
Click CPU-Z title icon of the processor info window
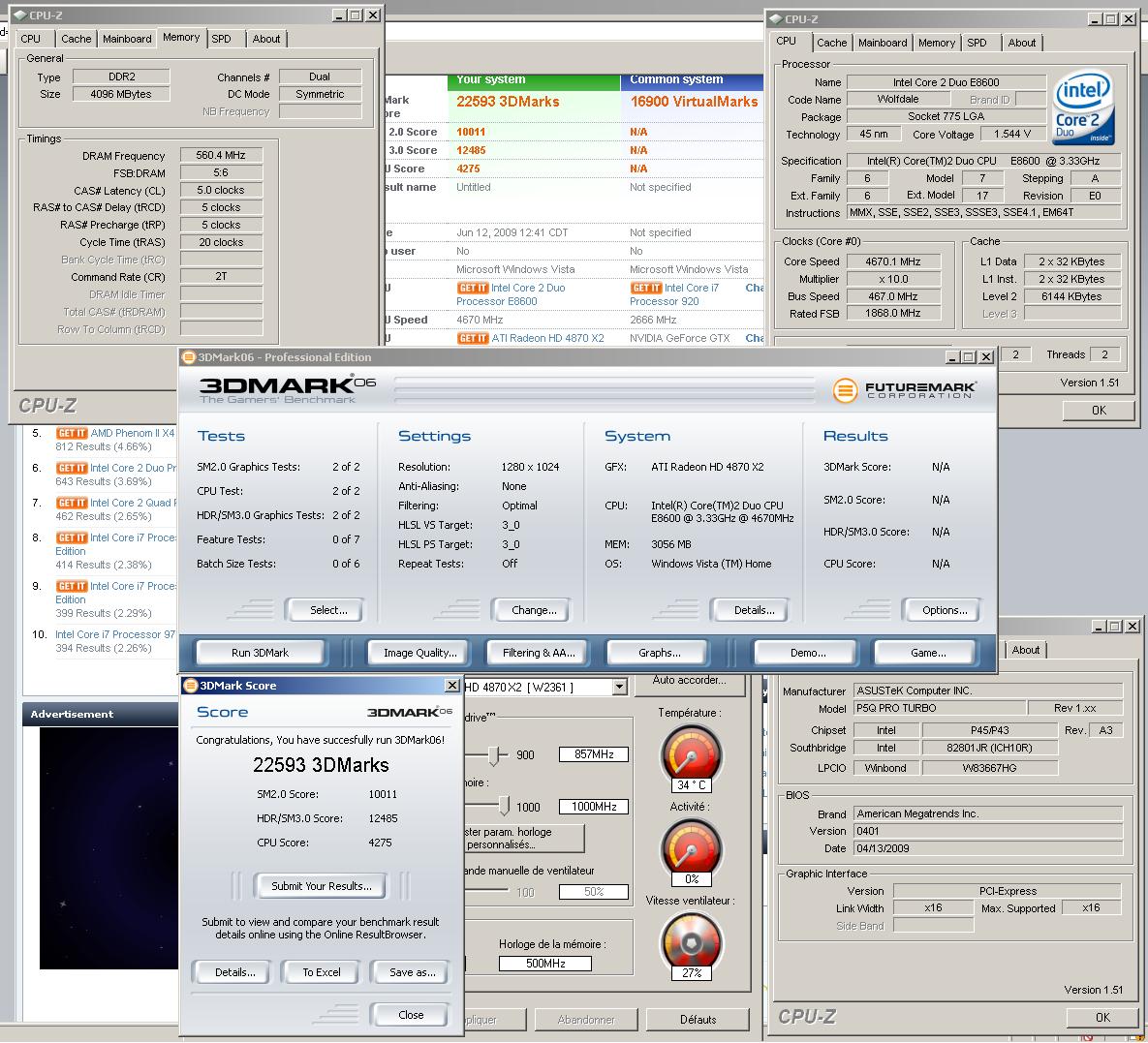tap(775, 19)
